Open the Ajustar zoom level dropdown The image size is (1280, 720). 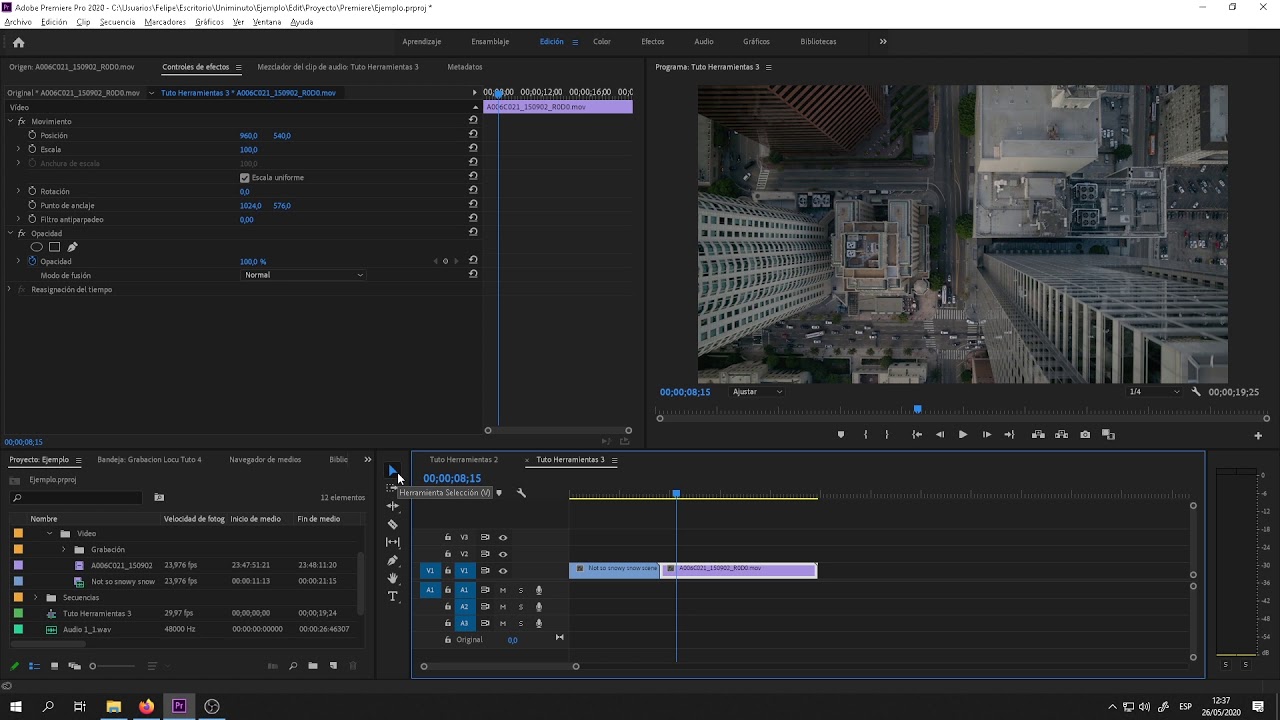tap(757, 392)
